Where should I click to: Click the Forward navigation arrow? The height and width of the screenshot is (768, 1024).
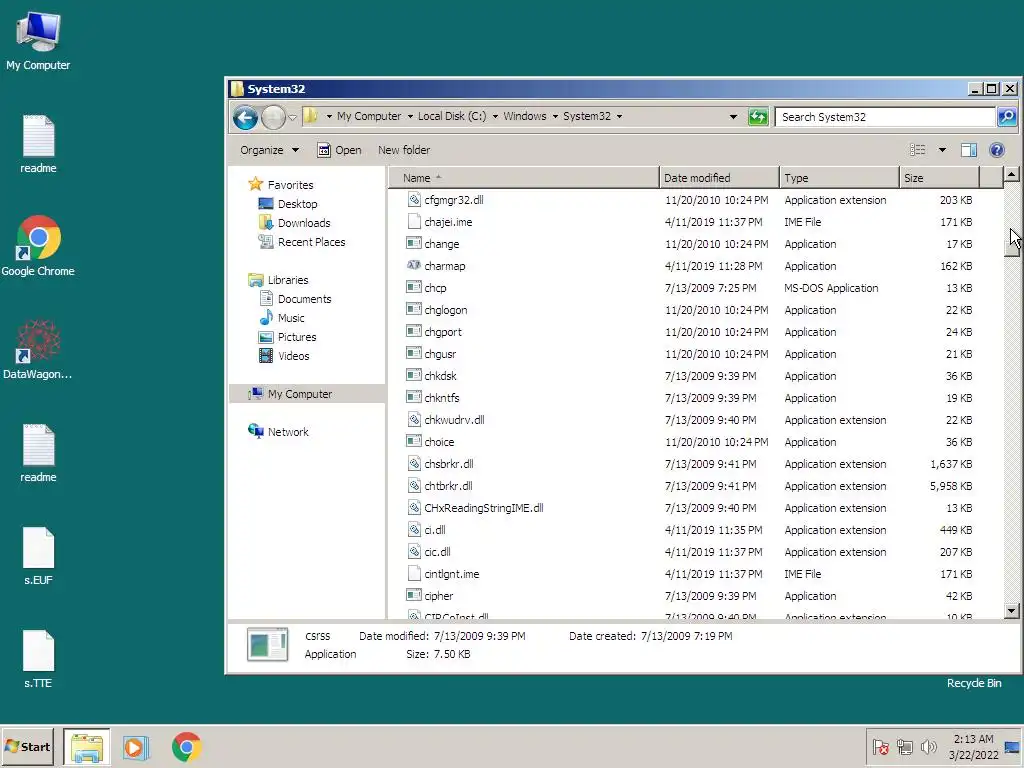coord(273,118)
